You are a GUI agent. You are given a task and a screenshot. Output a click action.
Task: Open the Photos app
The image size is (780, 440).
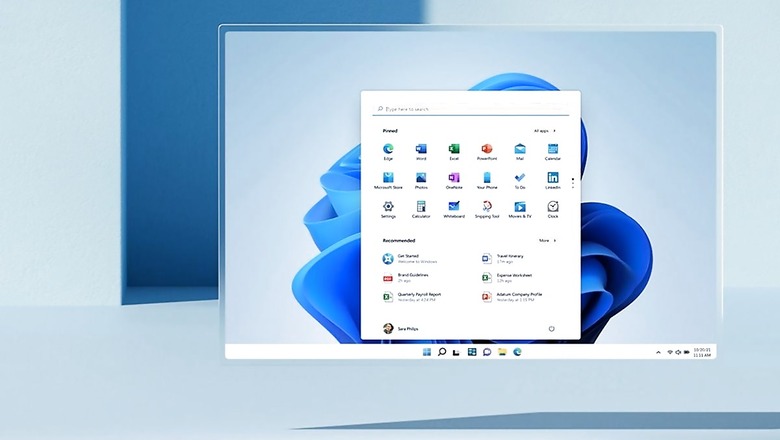pos(421,180)
